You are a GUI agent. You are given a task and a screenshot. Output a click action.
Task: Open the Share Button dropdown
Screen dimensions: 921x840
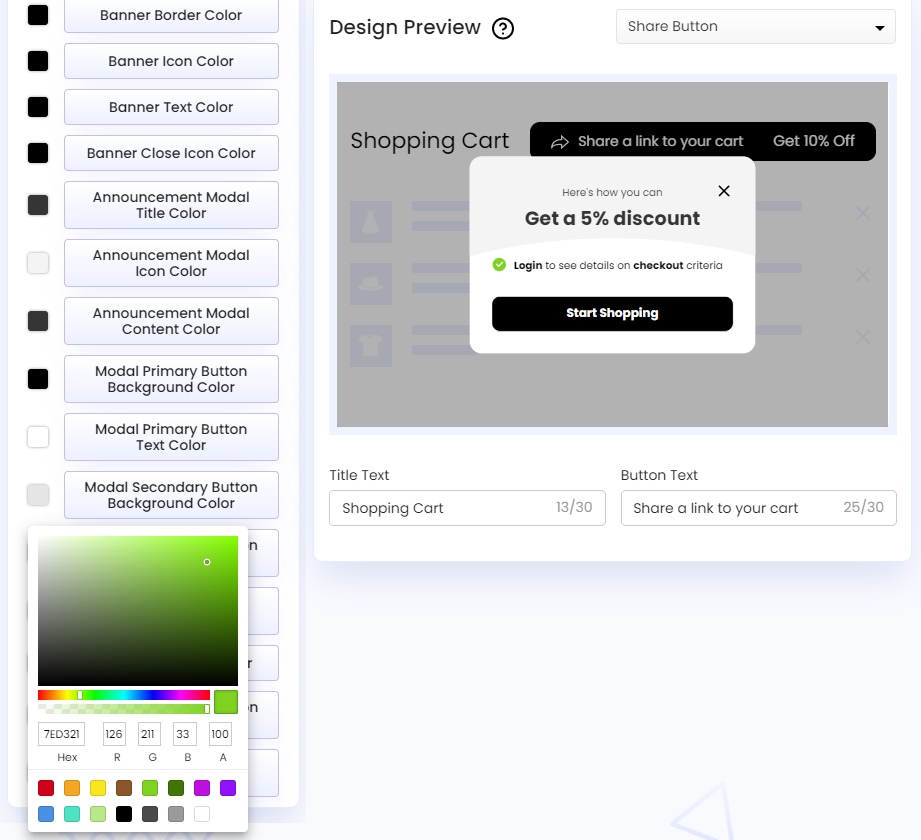(x=755, y=26)
